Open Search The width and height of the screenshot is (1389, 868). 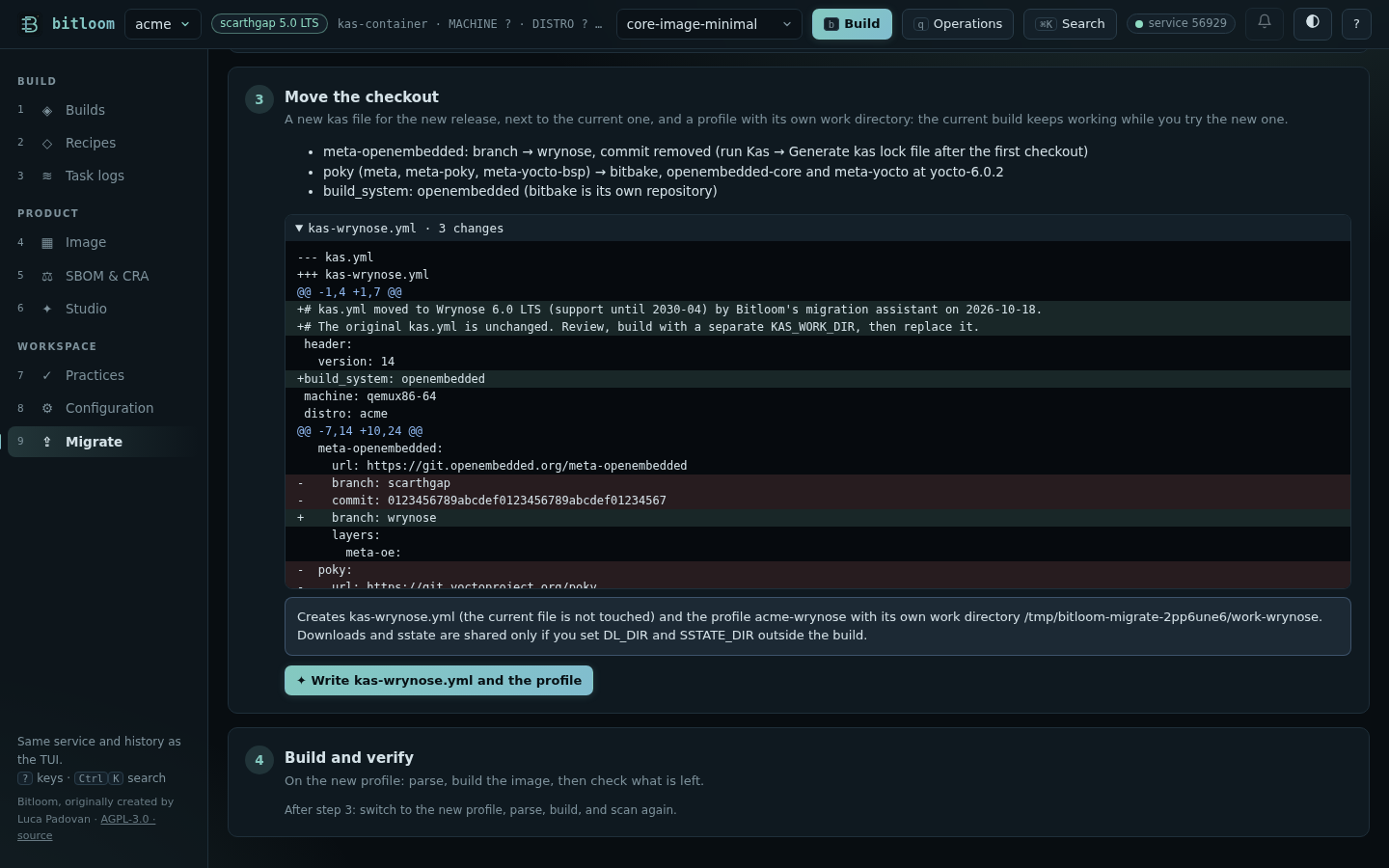coord(1070,24)
